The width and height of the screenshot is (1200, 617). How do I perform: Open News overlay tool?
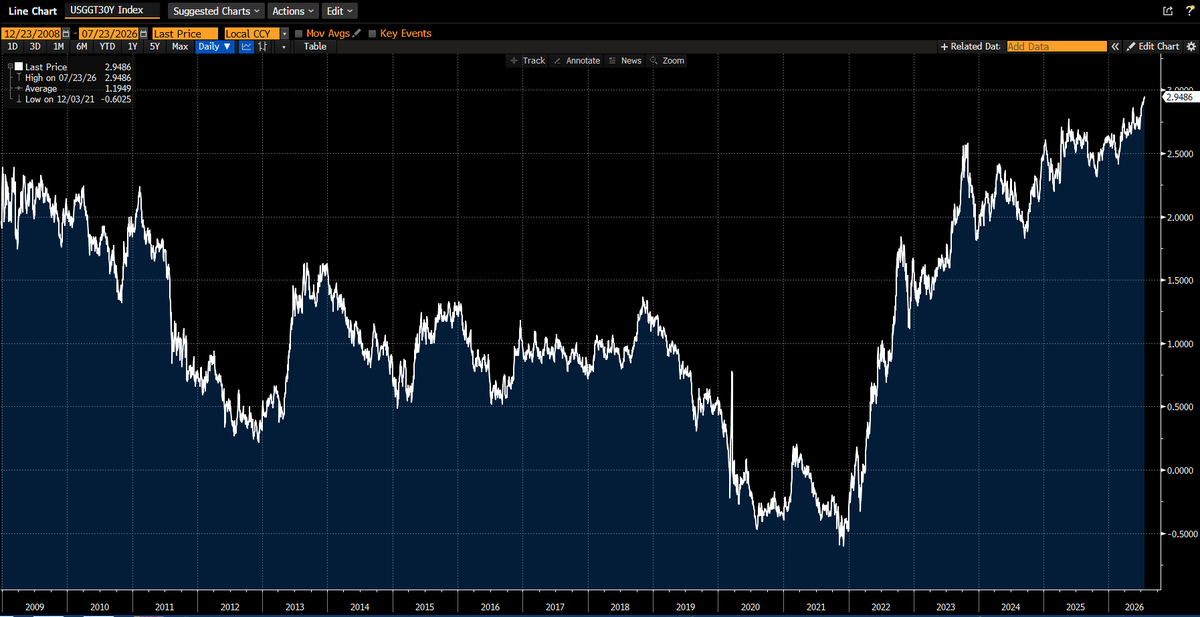pyautogui.click(x=625, y=60)
